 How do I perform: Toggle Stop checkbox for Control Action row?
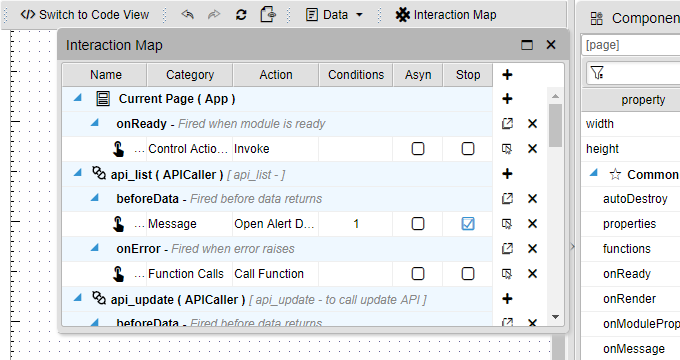coord(468,149)
